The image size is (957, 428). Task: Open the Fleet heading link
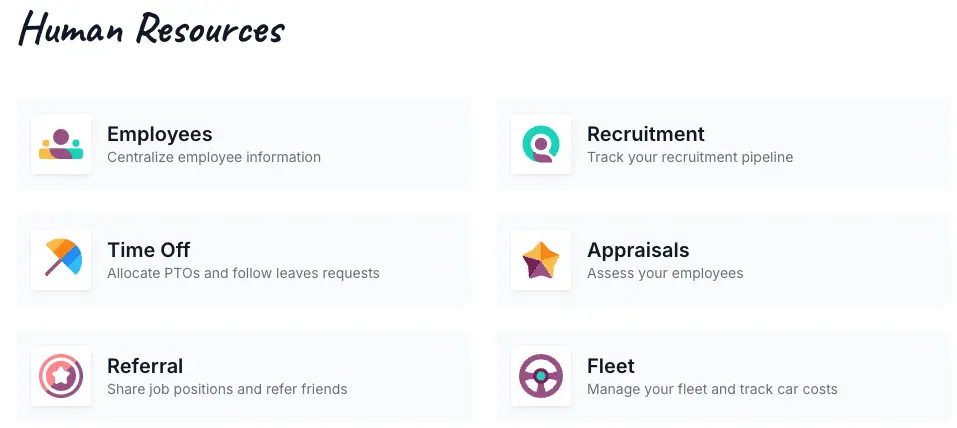[x=610, y=366]
